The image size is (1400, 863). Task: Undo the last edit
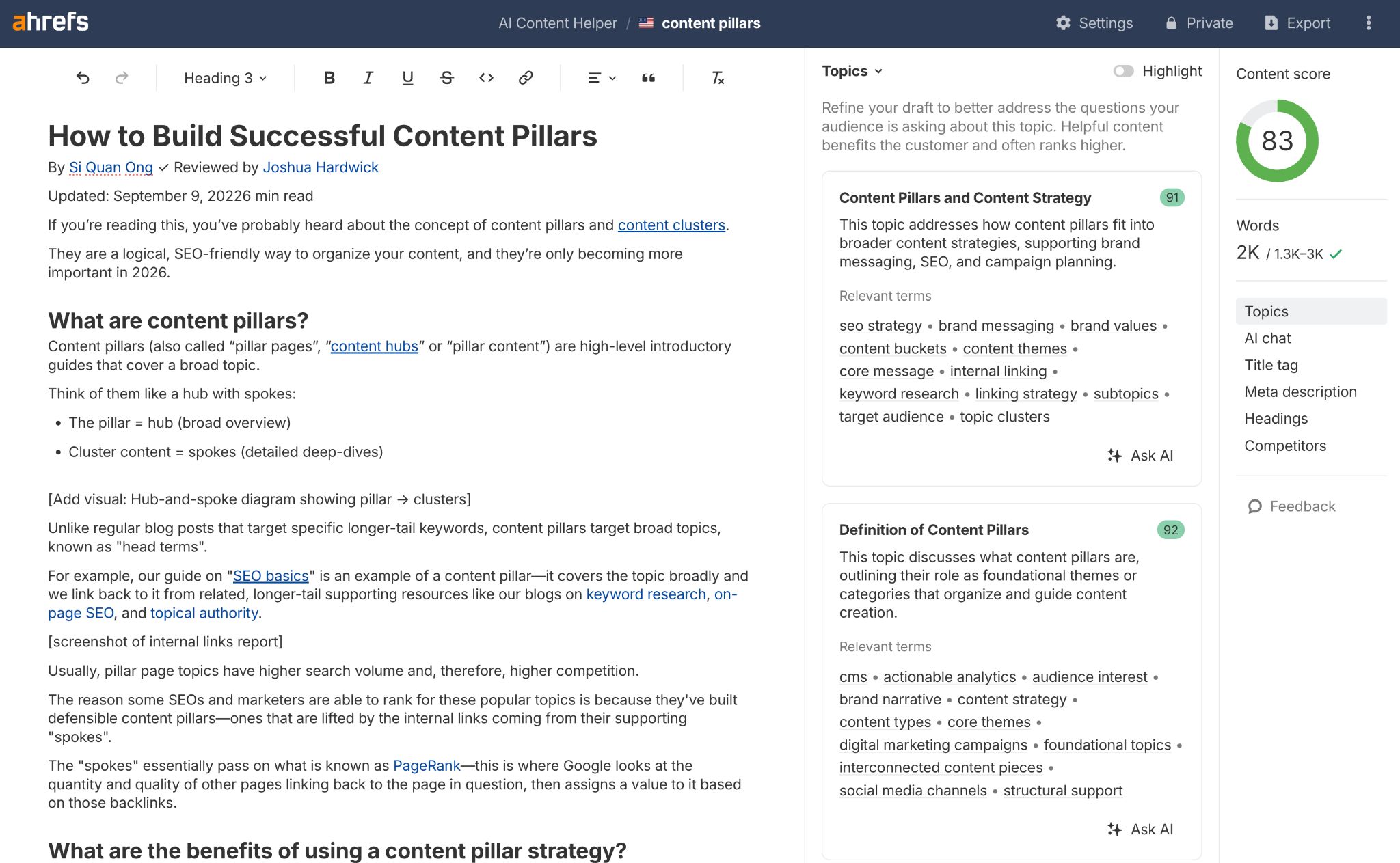(83, 78)
